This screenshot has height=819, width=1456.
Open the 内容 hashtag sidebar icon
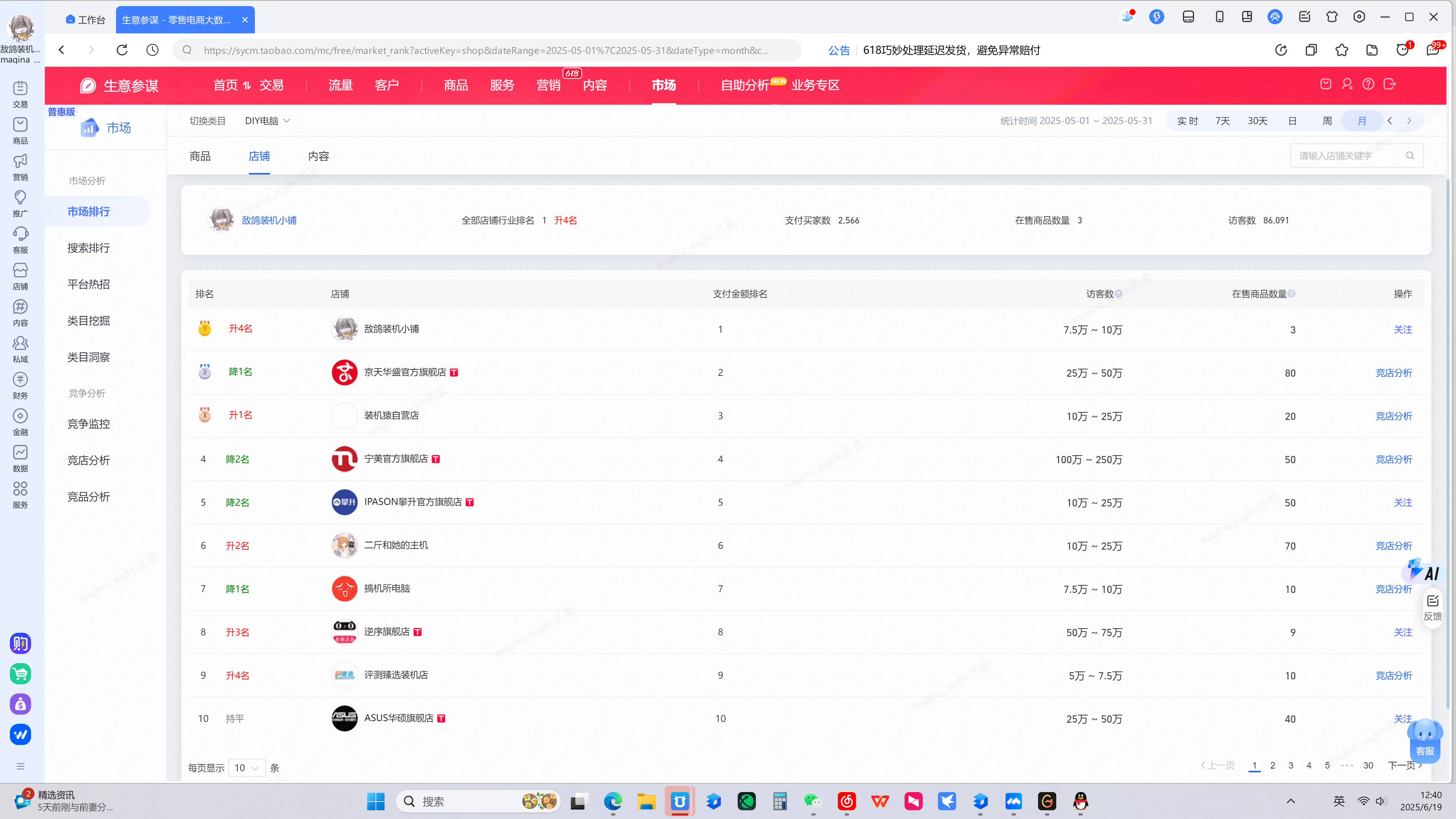pos(20,313)
